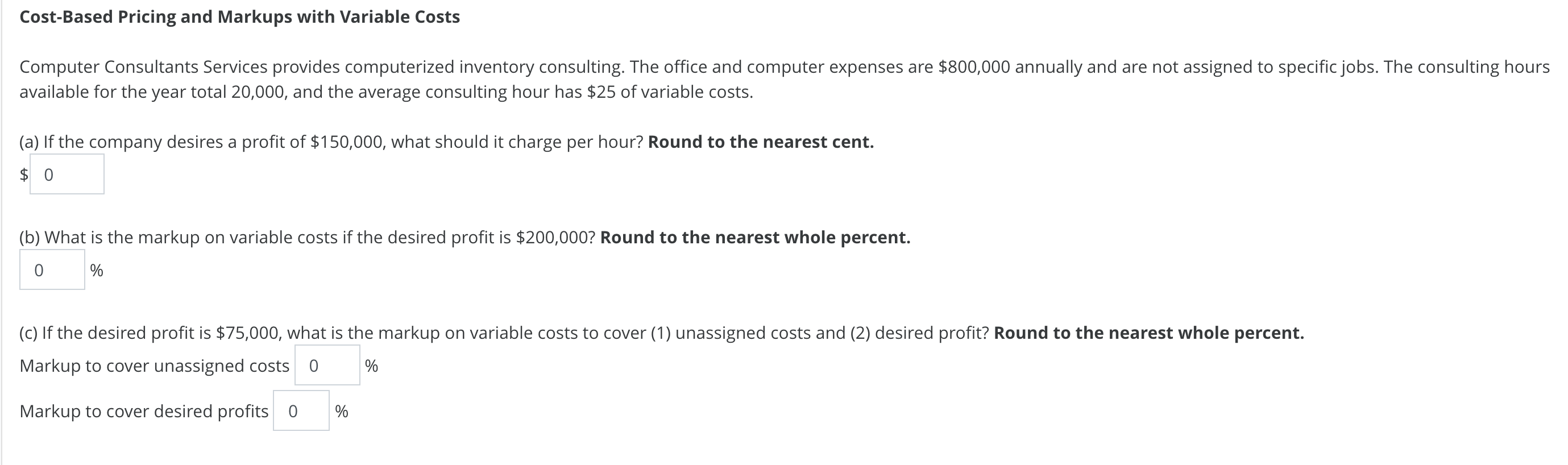Click the Cost-Based Pricing and Markups heading

[x=239, y=17]
